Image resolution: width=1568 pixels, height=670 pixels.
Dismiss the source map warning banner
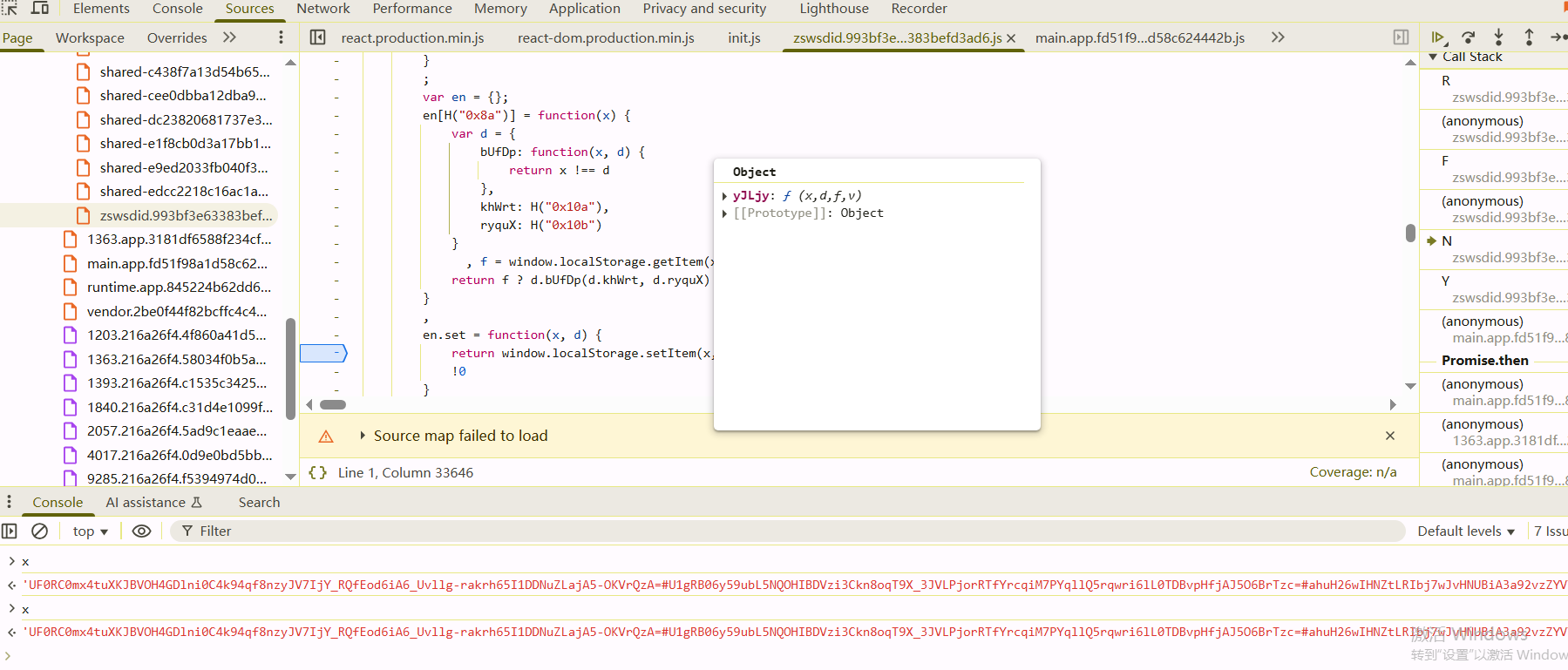[x=1390, y=436]
